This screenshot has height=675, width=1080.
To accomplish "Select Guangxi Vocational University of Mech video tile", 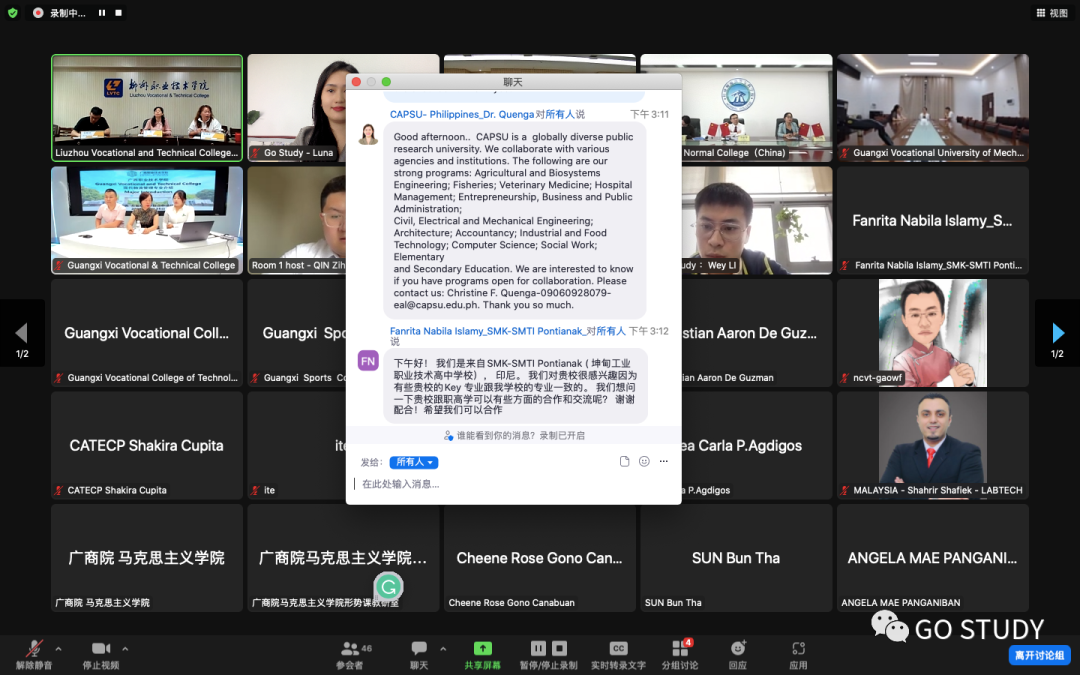I will [933, 107].
